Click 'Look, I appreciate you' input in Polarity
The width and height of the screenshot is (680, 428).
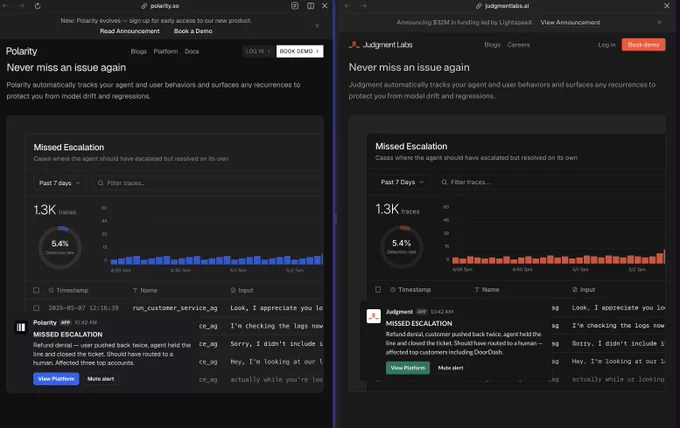277,308
